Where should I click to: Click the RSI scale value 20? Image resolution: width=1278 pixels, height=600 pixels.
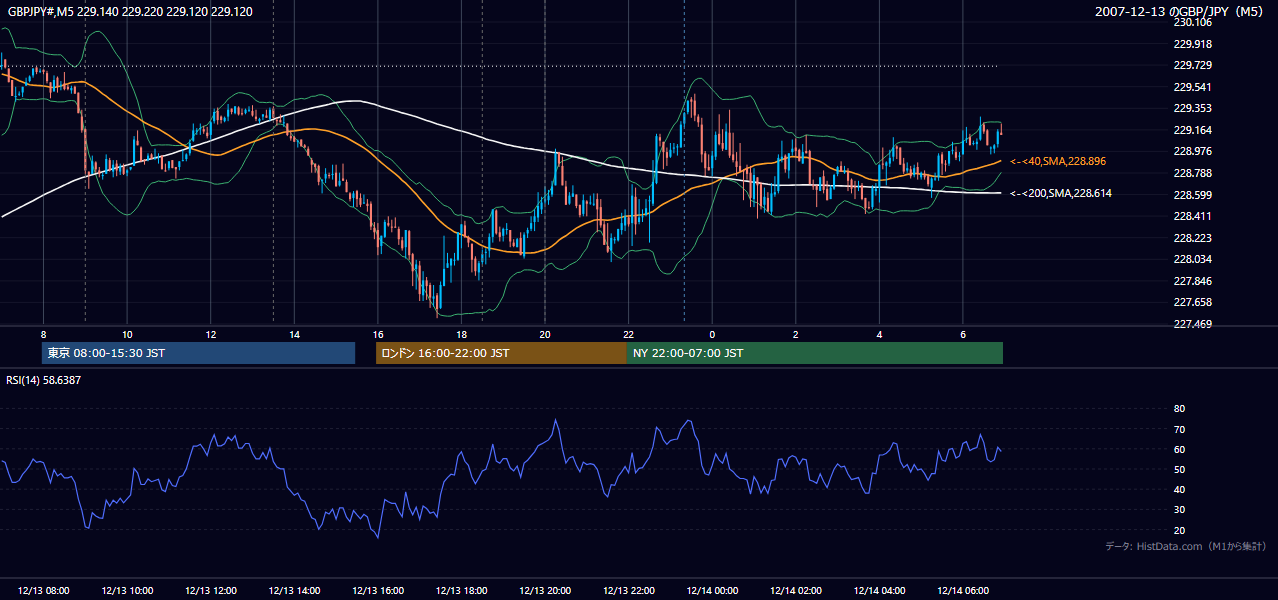[x=1179, y=530]
